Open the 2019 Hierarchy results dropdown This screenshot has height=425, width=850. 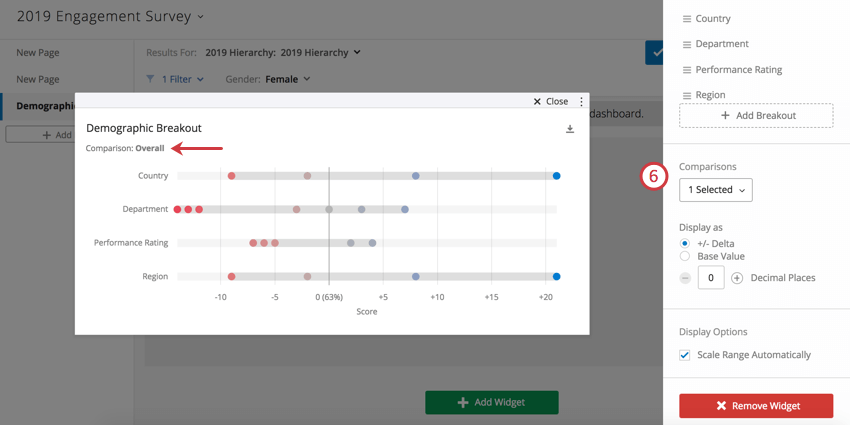tap(283, 53)
